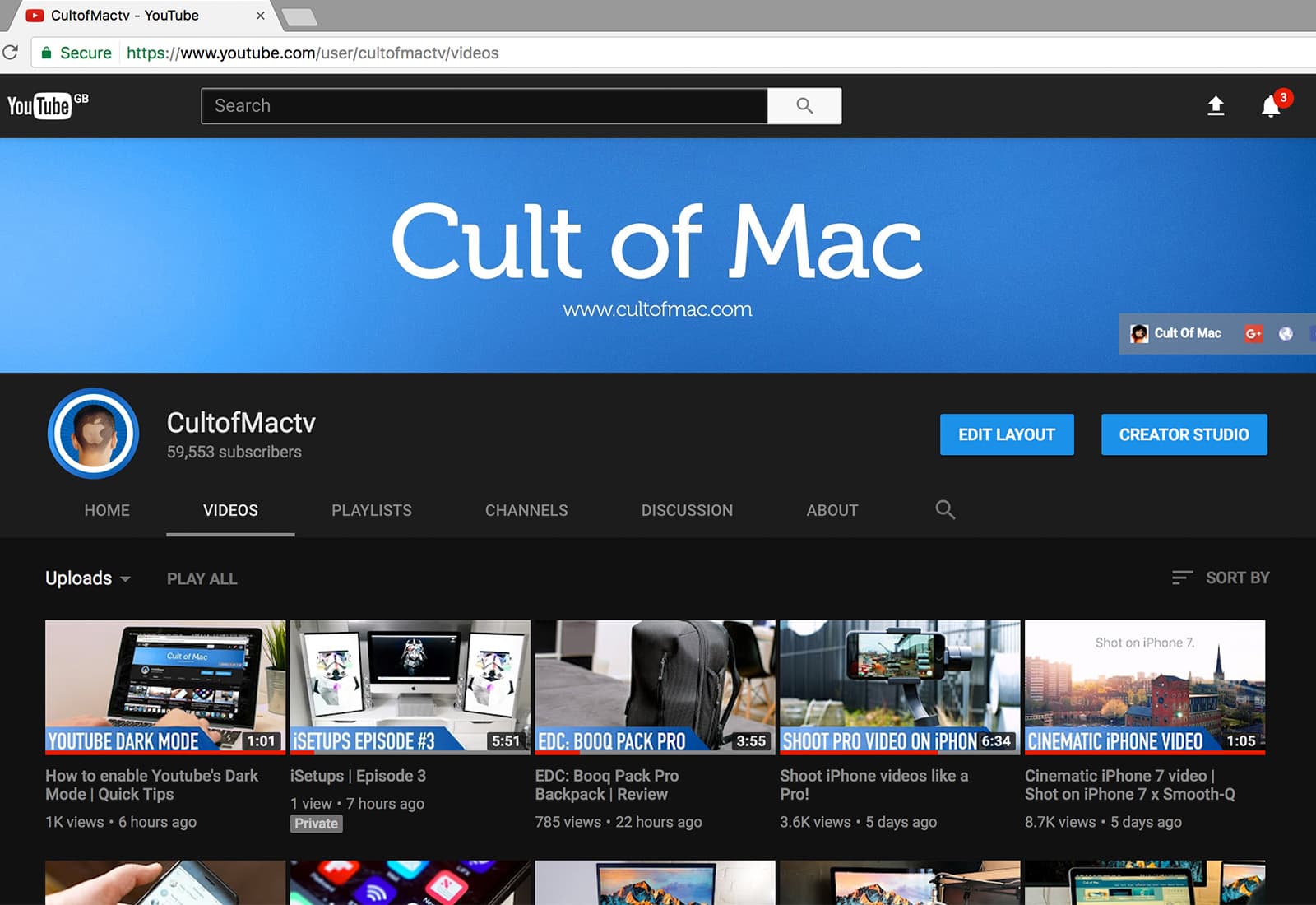Go to the About tab
1316x905 pixels.
832,510
